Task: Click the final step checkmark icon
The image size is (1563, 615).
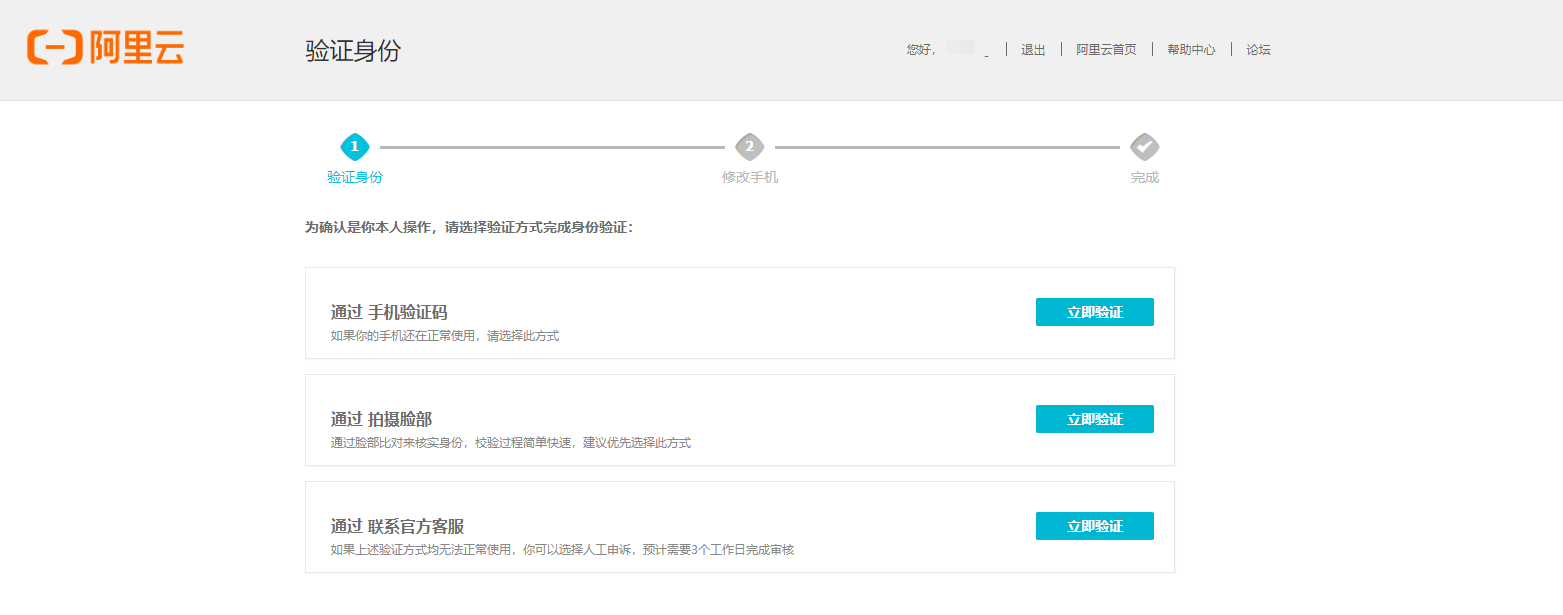Action: pyautogui.click(x=1144, y=147)
